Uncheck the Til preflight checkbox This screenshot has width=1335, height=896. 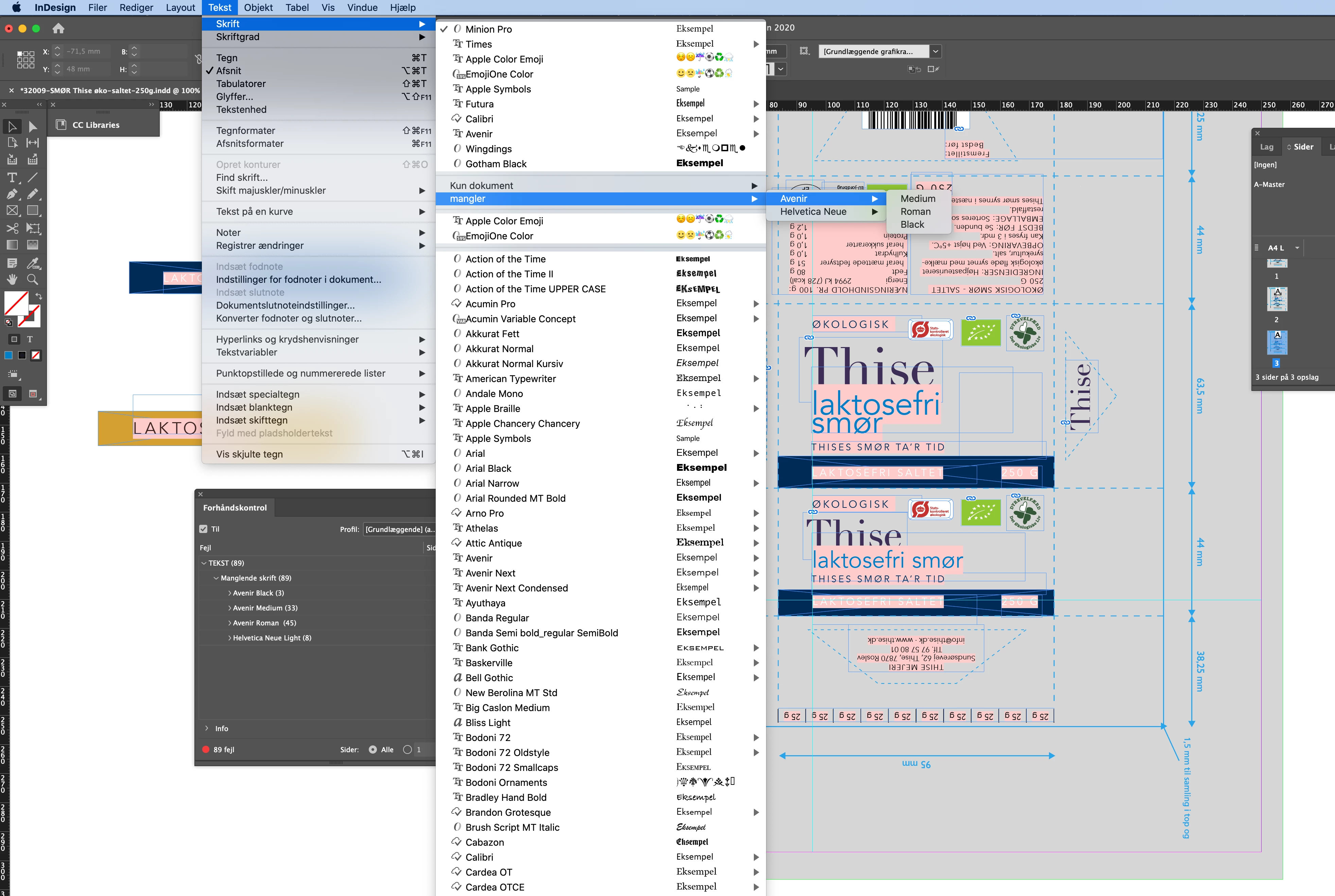(203, 529)
